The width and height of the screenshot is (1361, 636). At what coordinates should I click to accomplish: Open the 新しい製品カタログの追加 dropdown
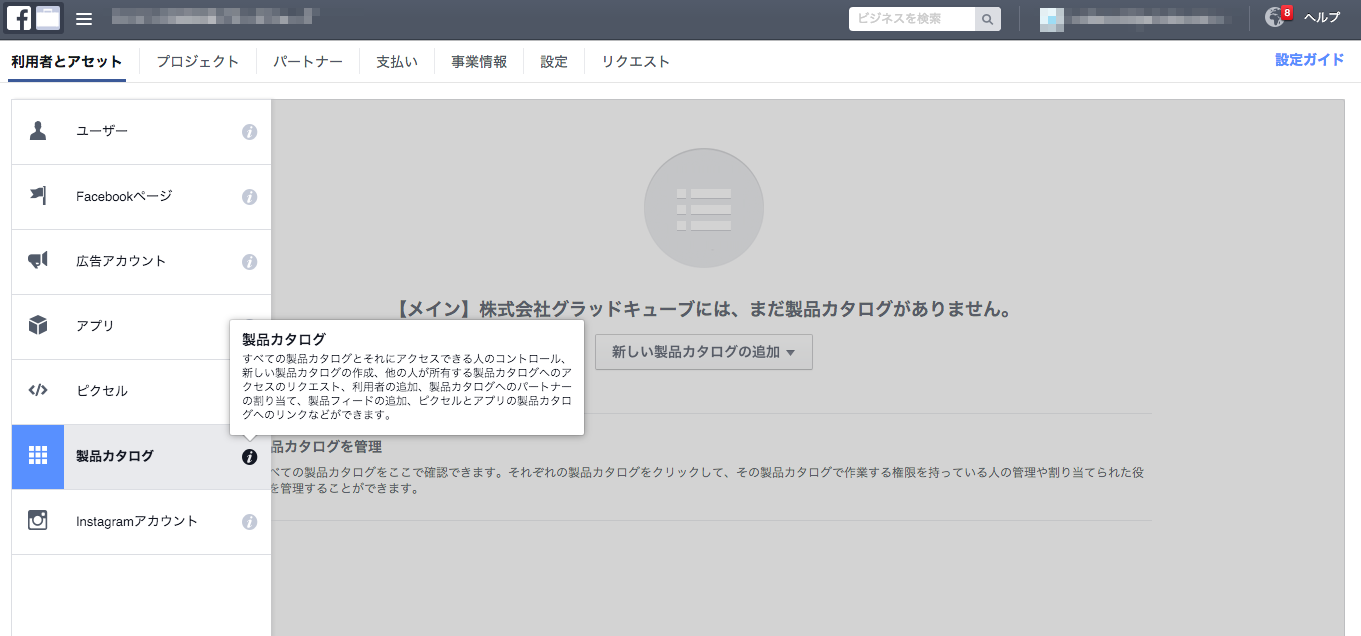tap(704, 352)
